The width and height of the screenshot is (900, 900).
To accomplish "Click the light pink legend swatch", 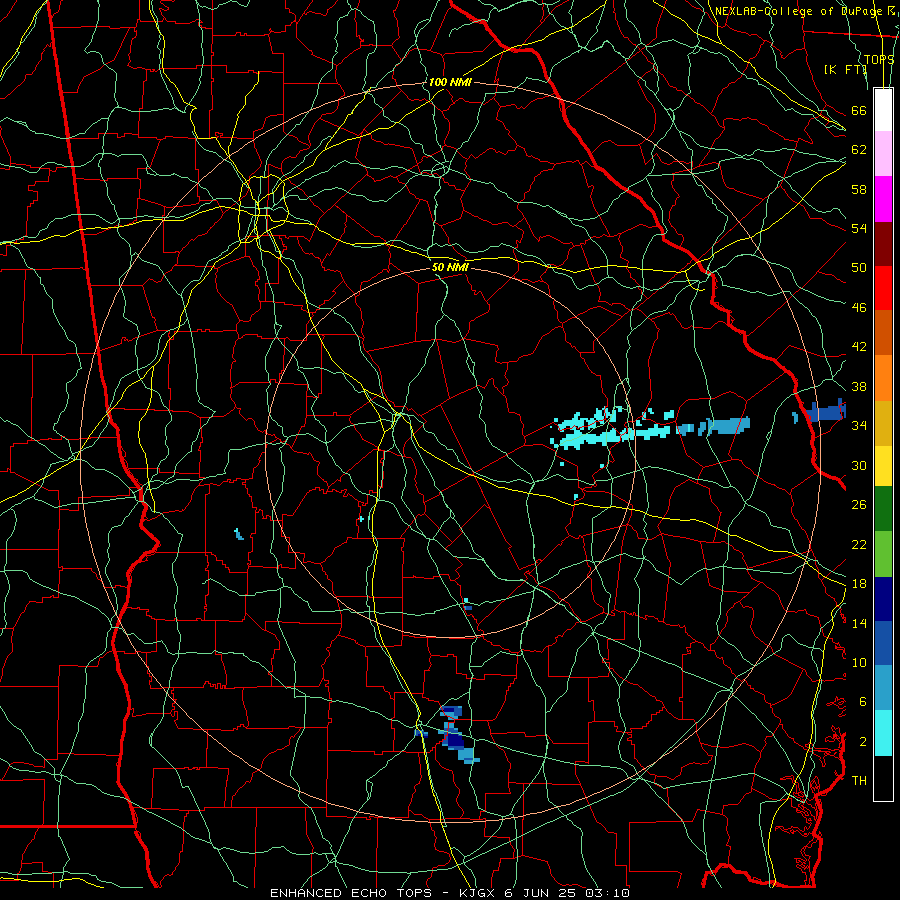I will [883, 153].
